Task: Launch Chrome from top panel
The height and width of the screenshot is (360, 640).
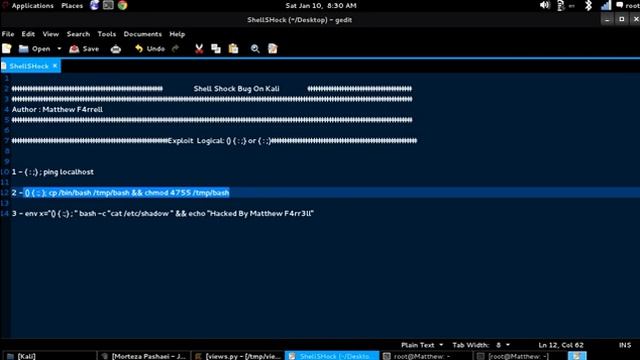Action: click(x=122, y=5)
